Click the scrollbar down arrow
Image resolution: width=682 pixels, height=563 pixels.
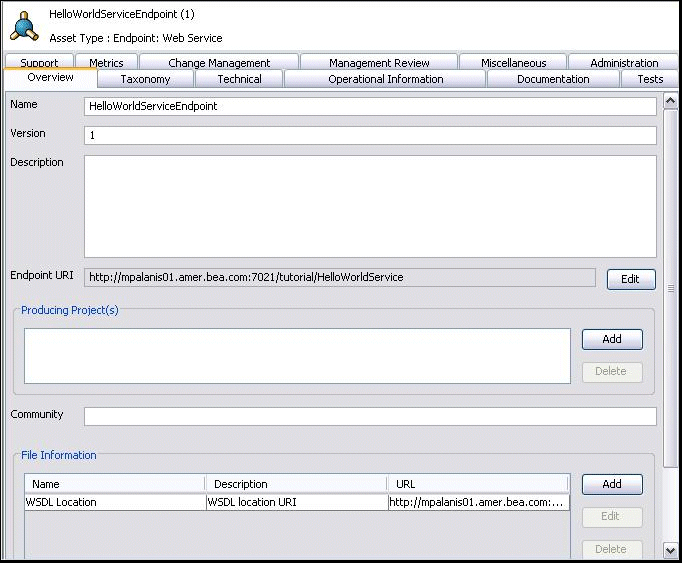tap(670, 550)
